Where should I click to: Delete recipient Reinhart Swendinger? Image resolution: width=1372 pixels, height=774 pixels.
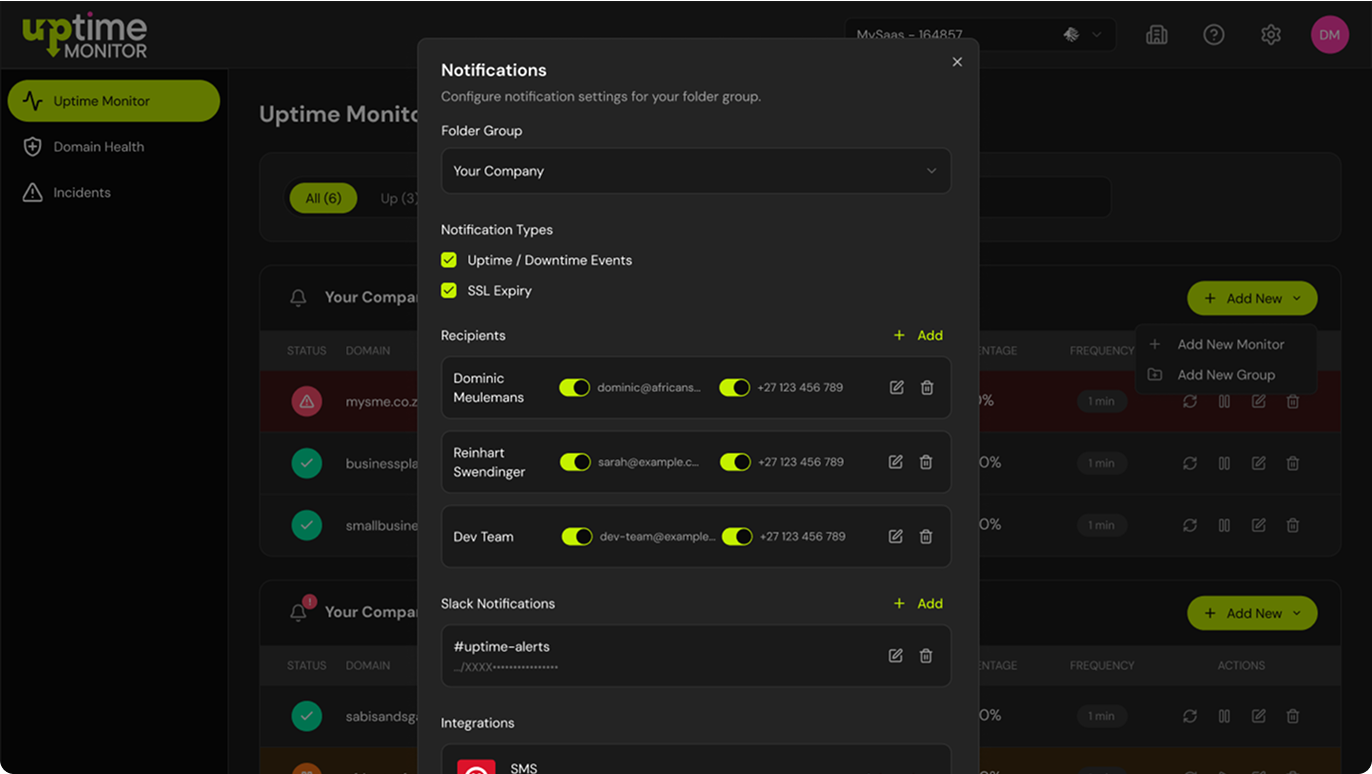click(x=926, y=462)
